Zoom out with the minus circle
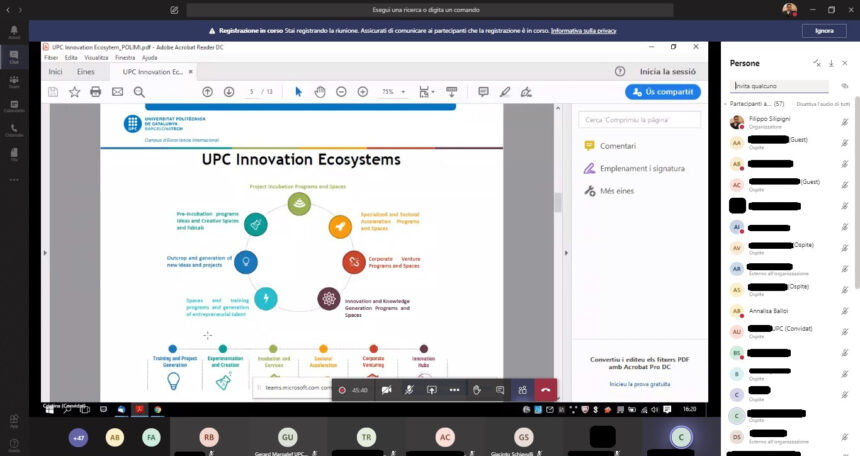The width and height of the screenshot is (860, 456). (x=341, y=92)
